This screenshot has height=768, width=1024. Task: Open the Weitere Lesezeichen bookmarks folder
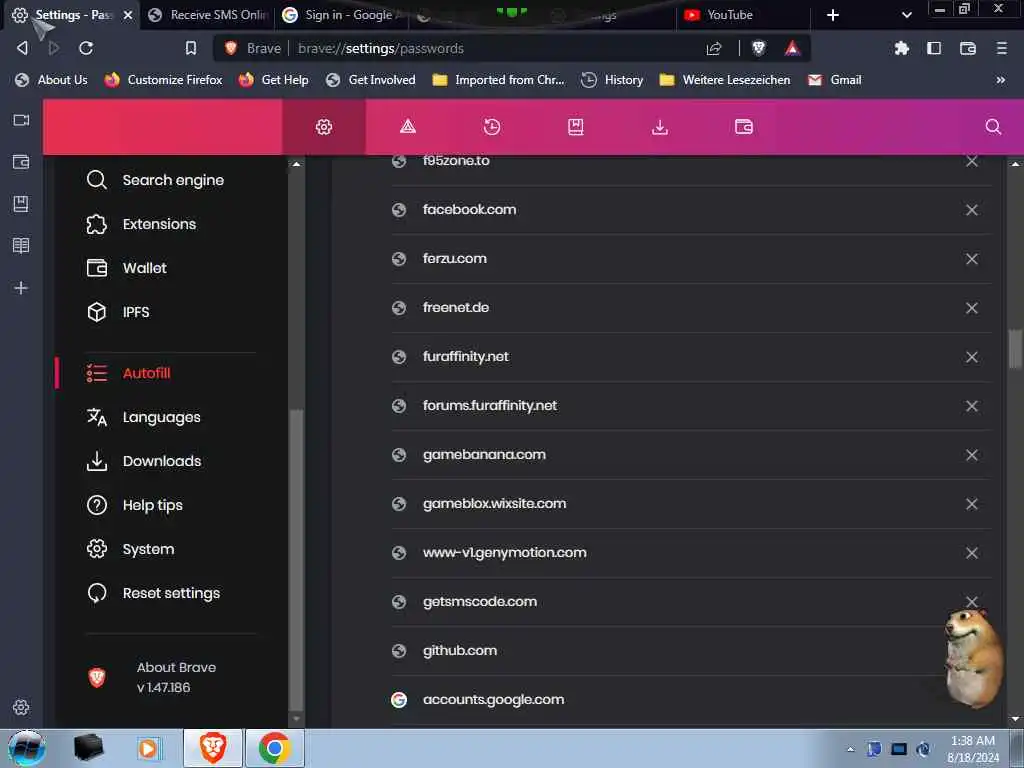click(x=725, y=80)
